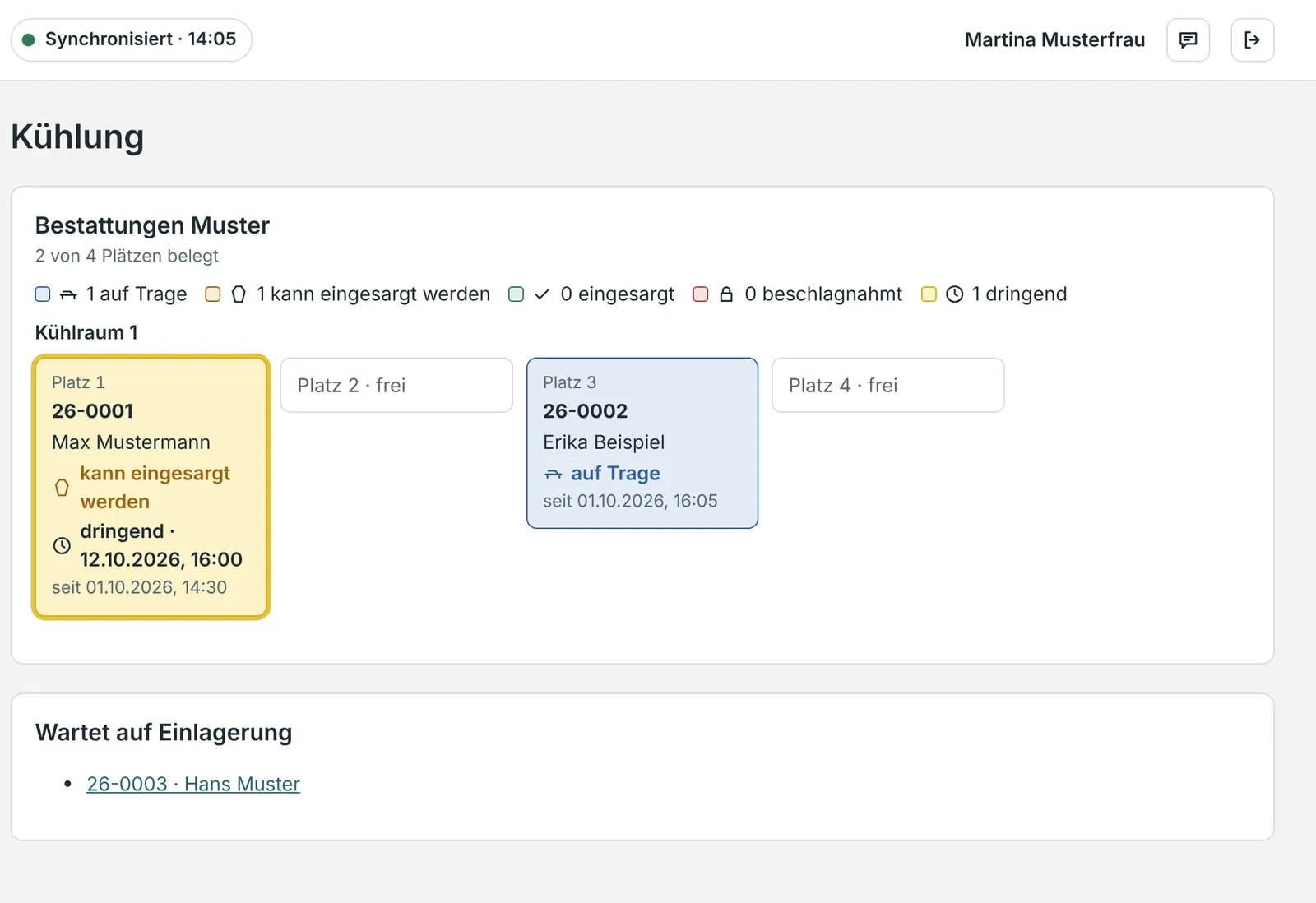Click the 'Bestattungen Muster' heading
Screen dimensions: 1316x903
point(152,225)
